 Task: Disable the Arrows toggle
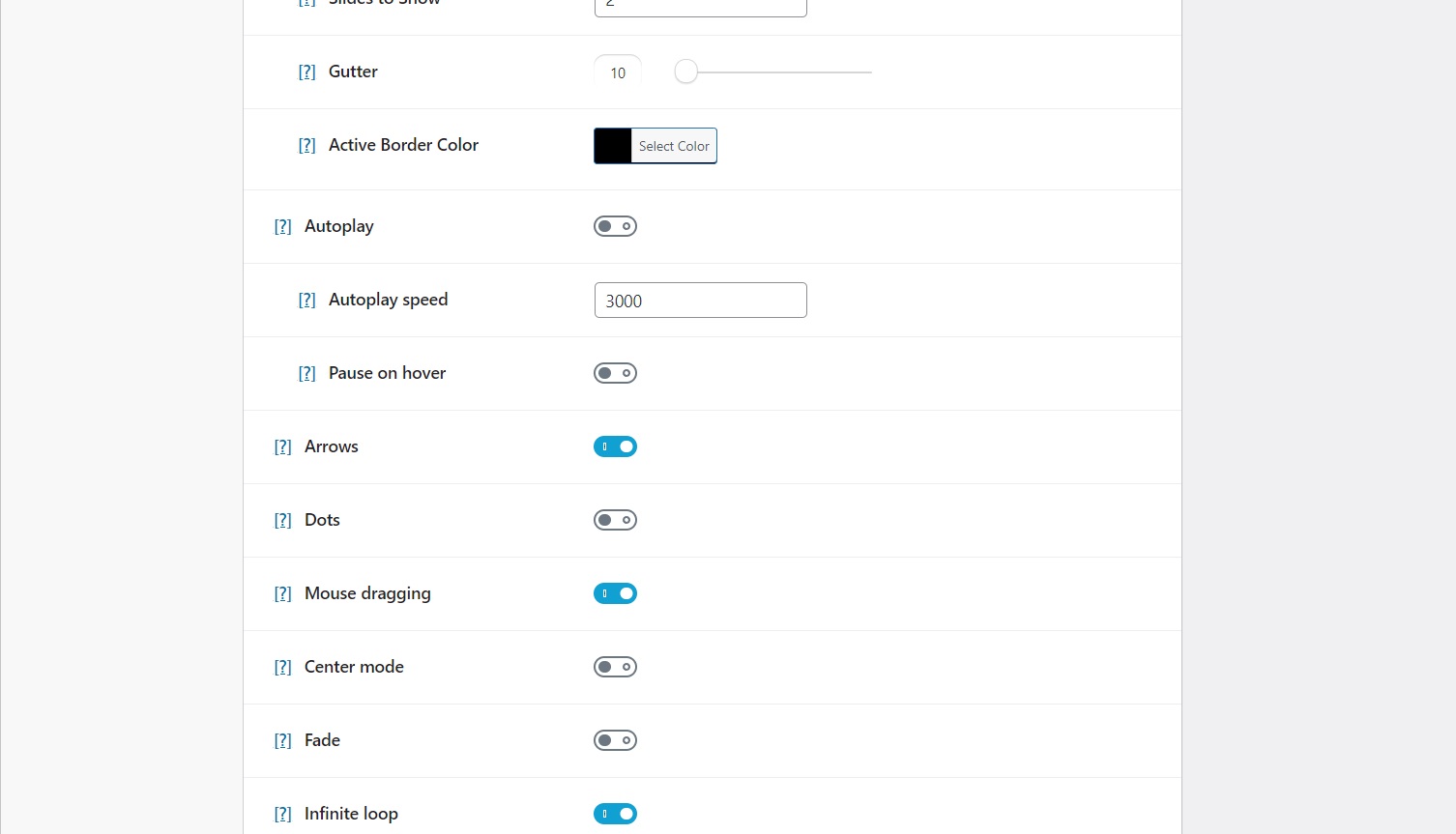pos(615,446)
